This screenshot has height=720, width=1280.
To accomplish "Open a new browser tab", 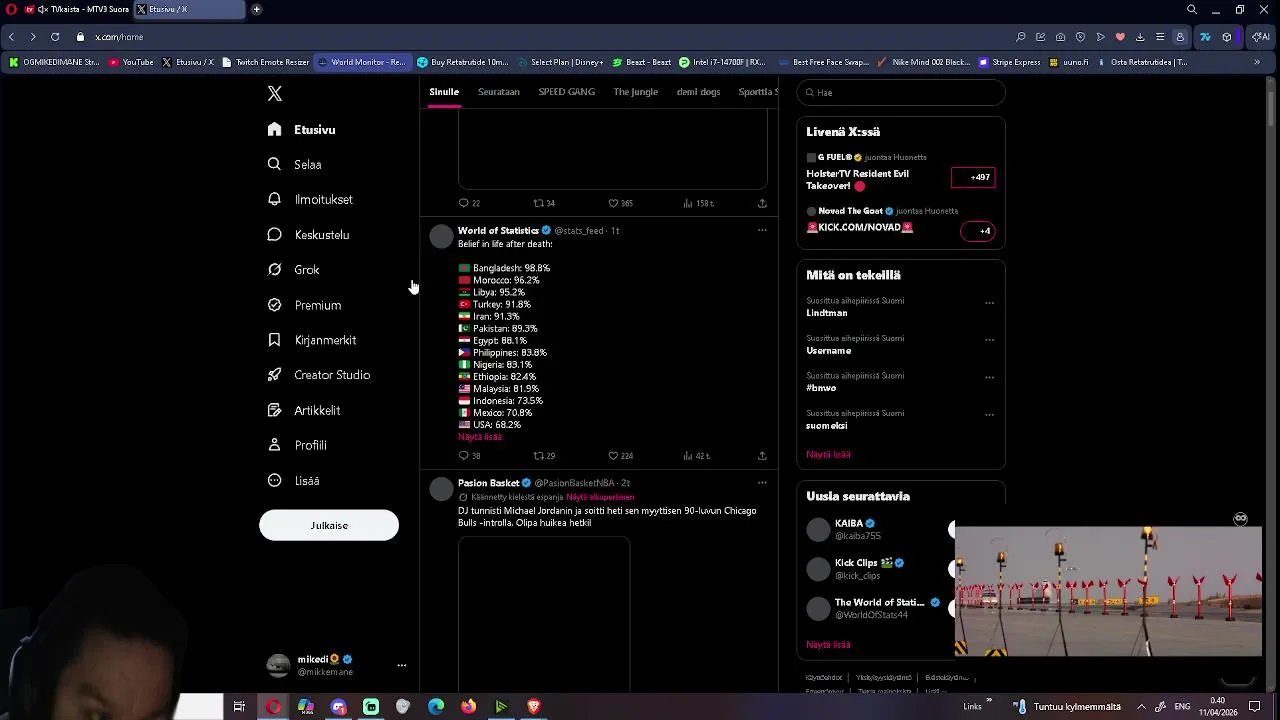I will pyautogui.click(x=256, y=10).
